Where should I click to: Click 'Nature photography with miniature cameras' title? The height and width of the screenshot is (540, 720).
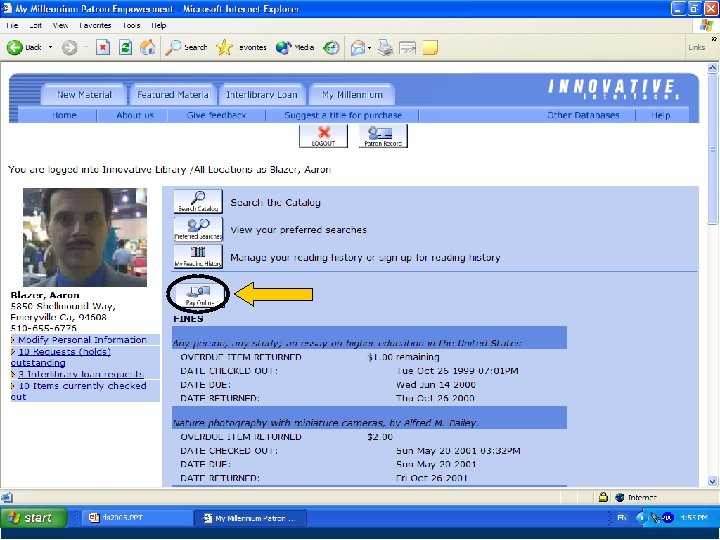(x=326, y=422)
